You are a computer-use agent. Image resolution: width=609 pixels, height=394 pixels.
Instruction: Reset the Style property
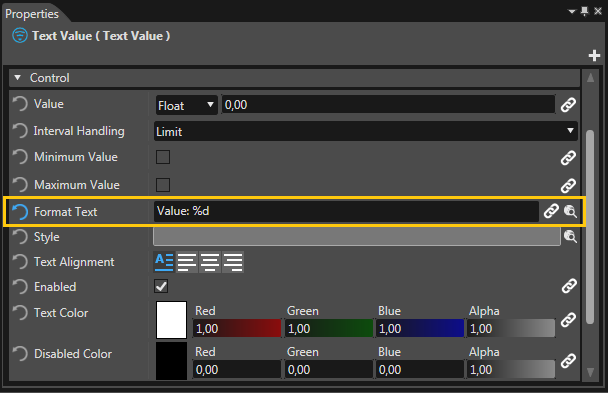(20, 237)
